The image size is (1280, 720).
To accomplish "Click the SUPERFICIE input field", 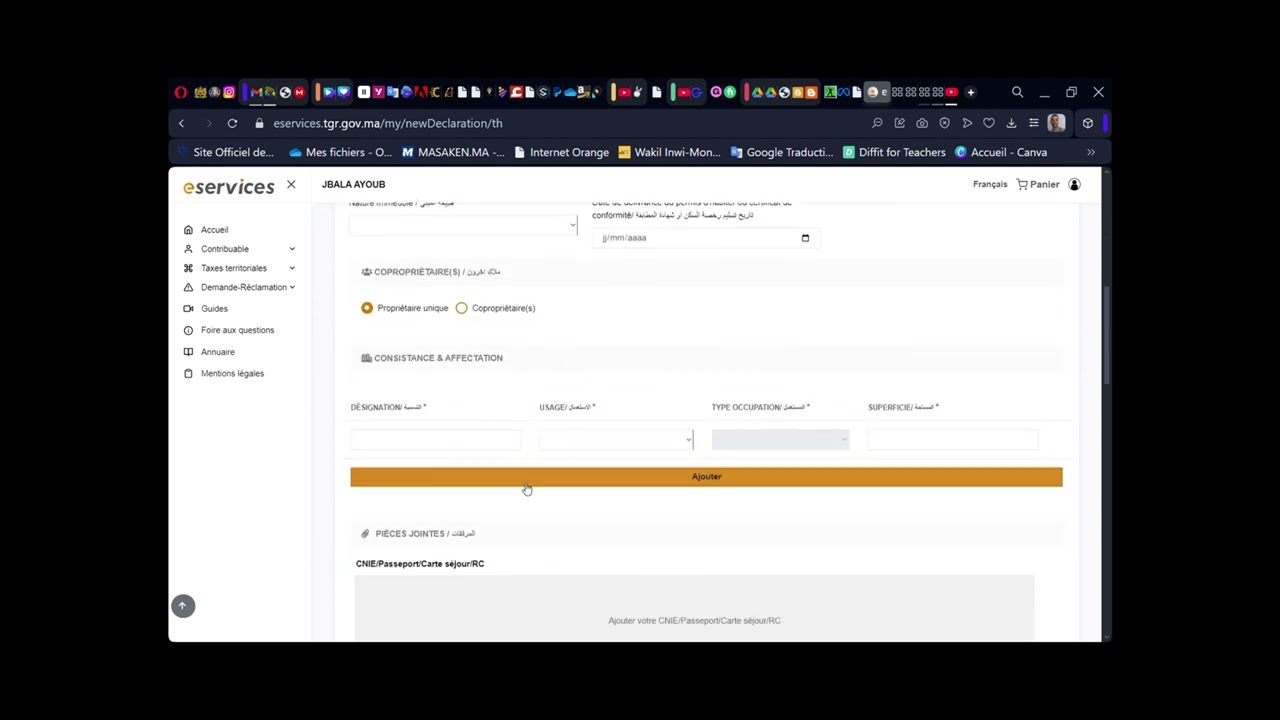I will pos(953,439).
